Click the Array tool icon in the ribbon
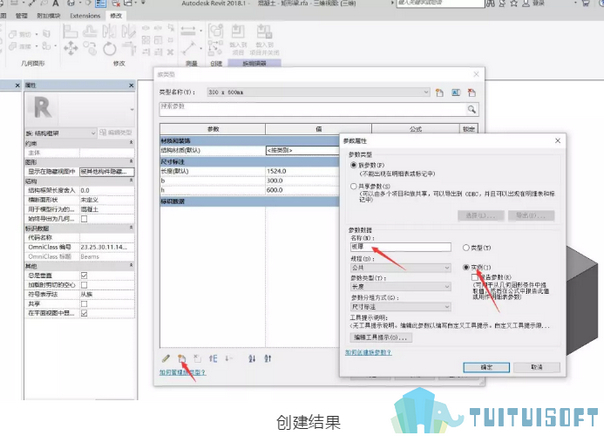This screenshot has height=436, width=604. point(146,40)
